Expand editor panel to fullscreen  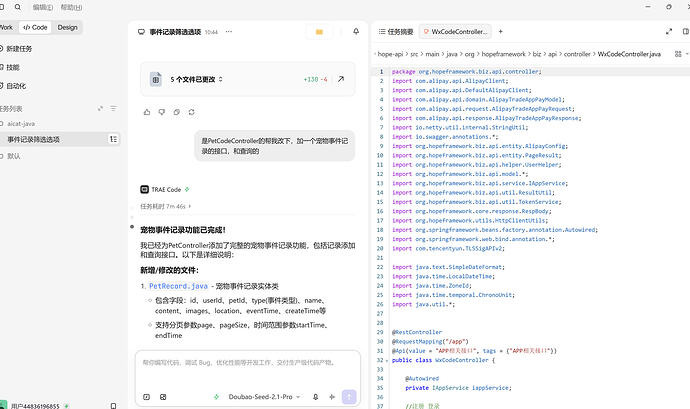click(669, 32)
